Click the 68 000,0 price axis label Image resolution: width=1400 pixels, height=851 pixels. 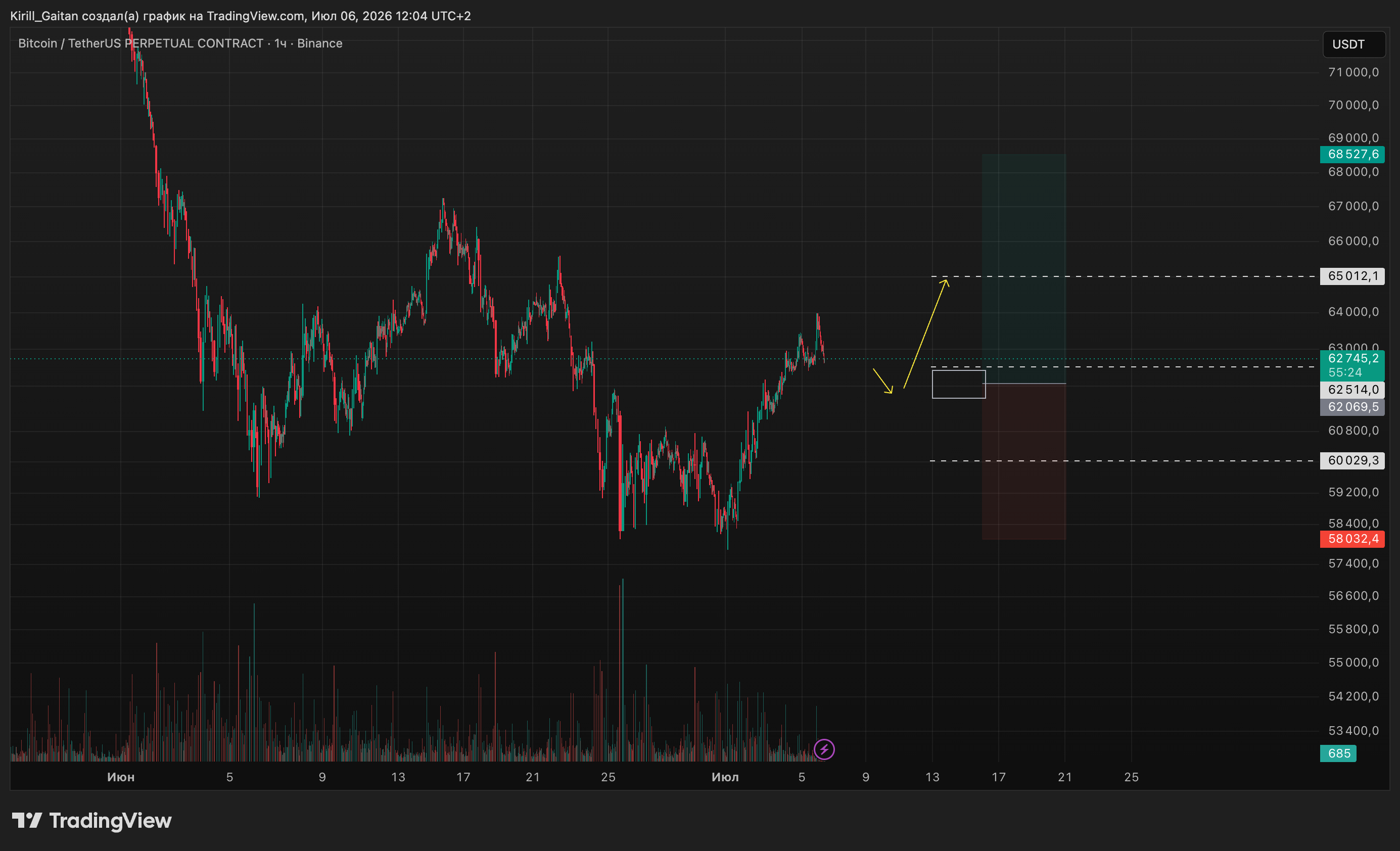pos(1354,172)
